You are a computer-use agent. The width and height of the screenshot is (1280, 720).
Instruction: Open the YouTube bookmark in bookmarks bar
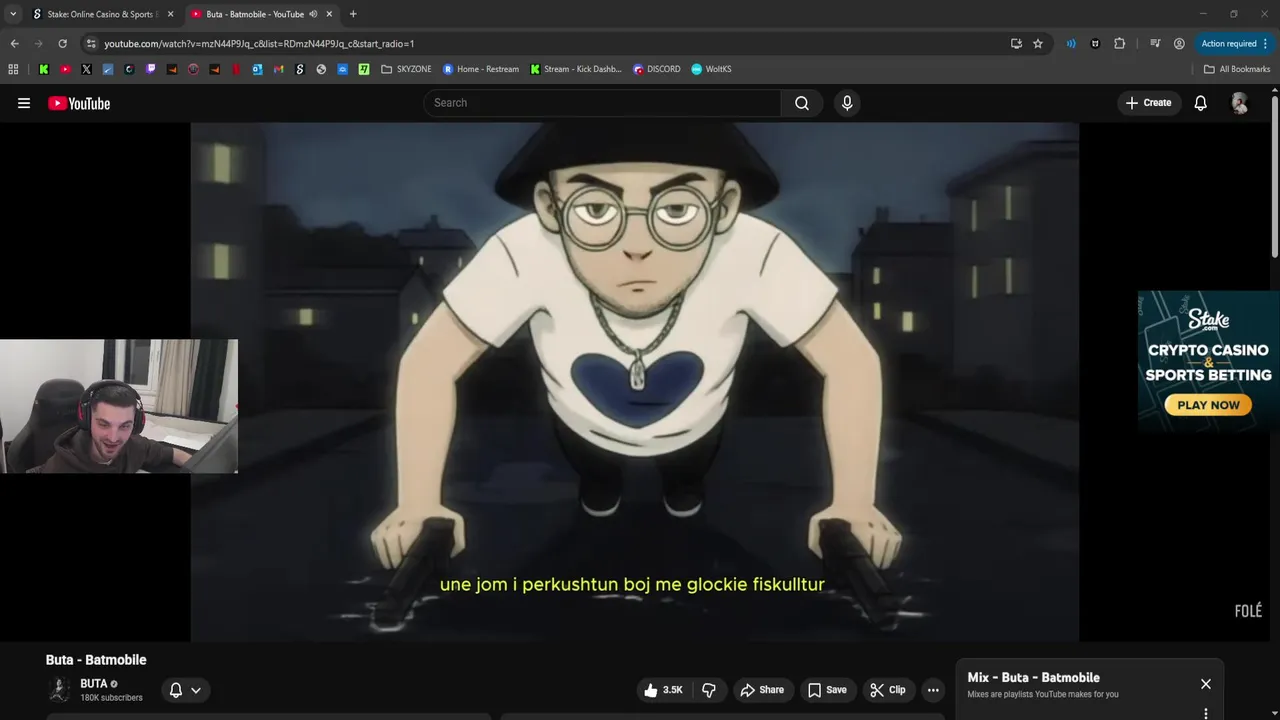tap(65, 69)
